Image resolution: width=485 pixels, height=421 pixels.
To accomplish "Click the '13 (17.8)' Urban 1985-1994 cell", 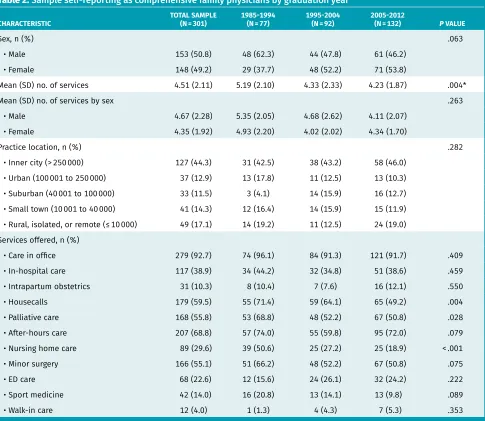I will pos(258,178).
